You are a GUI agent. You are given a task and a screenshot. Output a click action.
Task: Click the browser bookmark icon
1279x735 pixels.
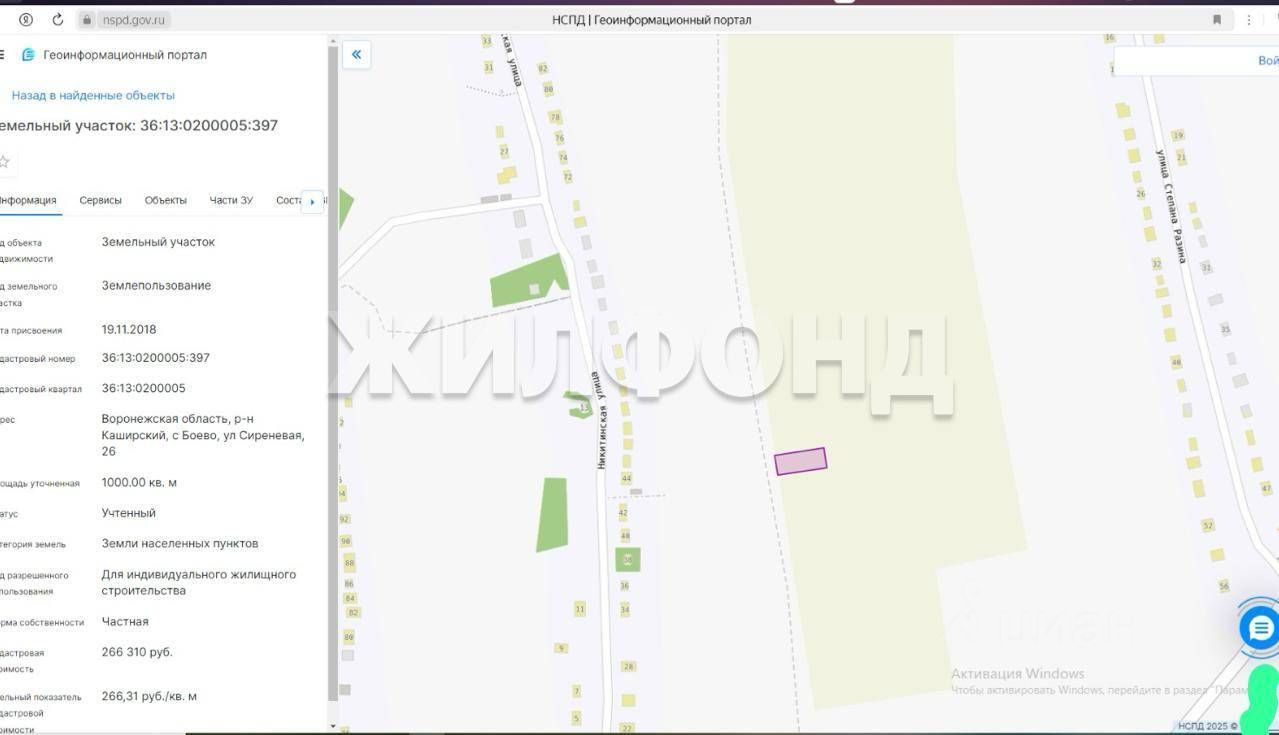tap(1217, 20)
